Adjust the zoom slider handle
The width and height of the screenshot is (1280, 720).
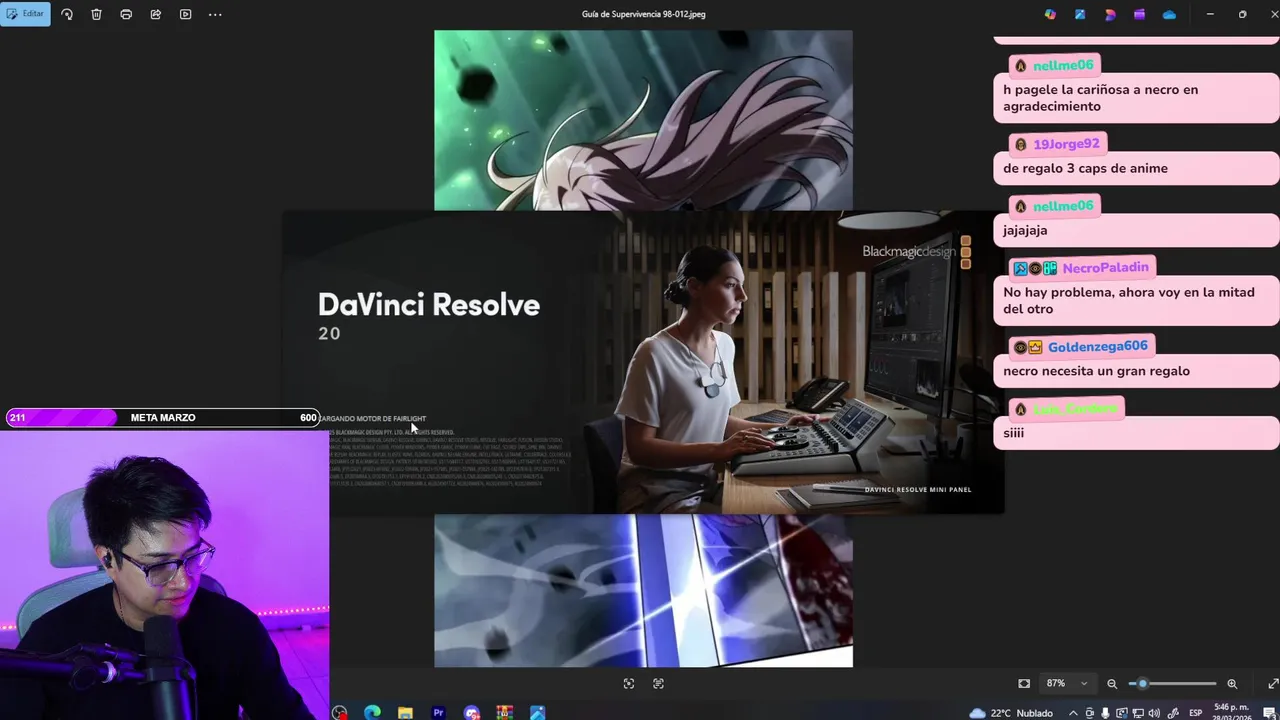point(1142,683)
